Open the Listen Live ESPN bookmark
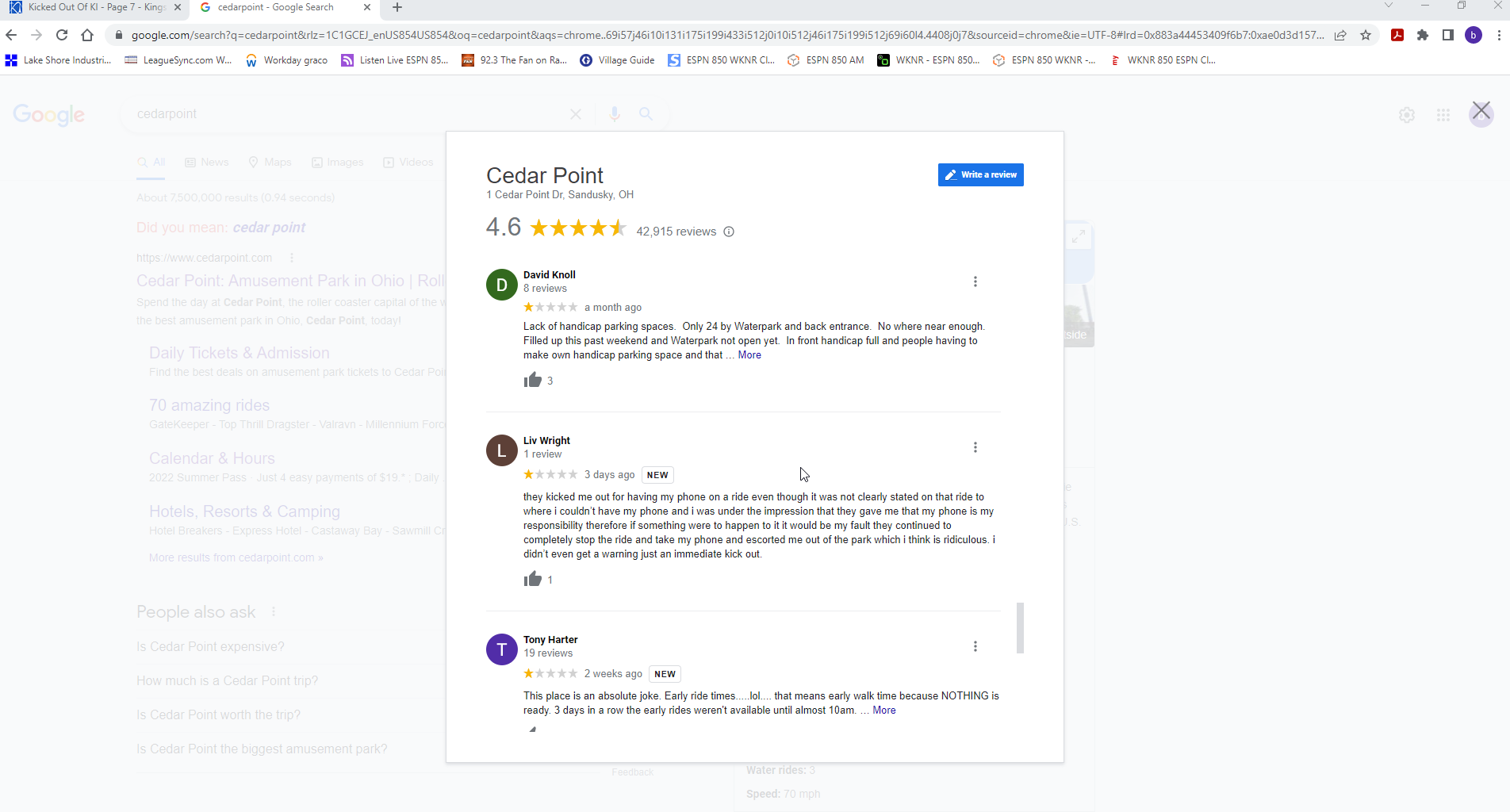1510x812 pixels. tap(395, 60)
